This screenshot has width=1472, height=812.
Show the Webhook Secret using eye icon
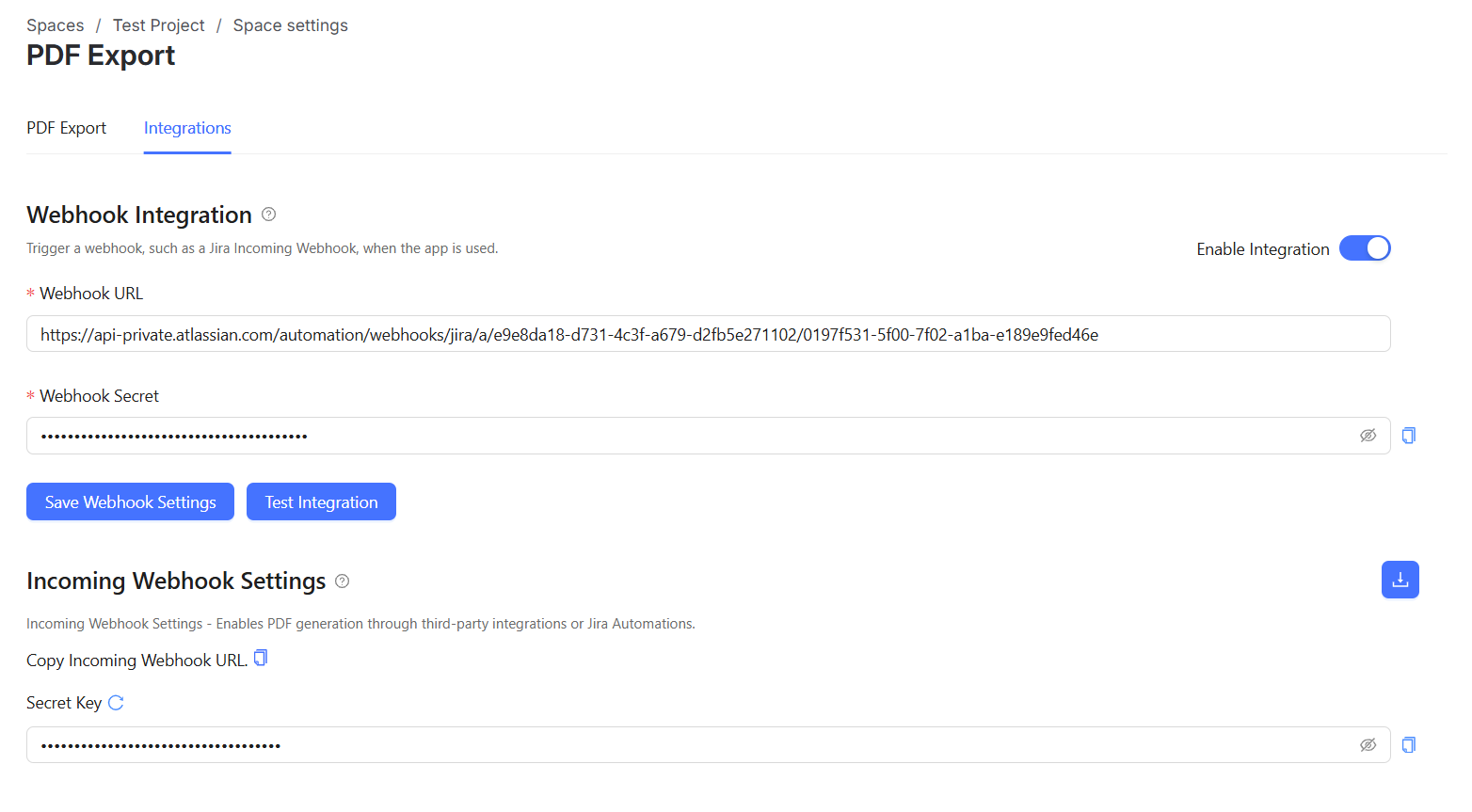point(1368,436)
